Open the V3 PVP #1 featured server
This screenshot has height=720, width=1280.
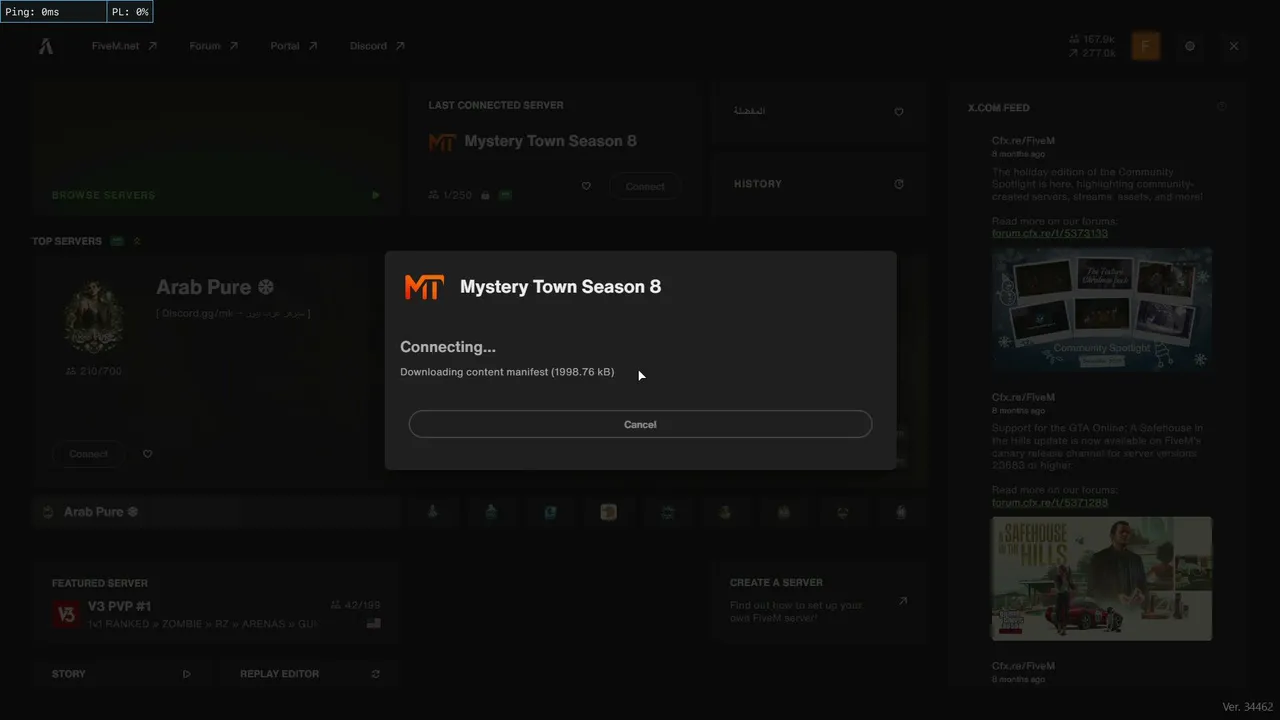(x=216, y=605)
